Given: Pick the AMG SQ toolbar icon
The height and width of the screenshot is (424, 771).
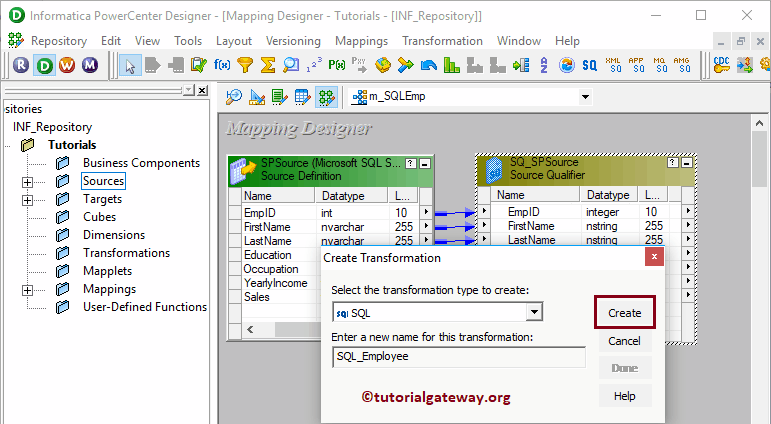Looking at the screenshot, I should coord(682,64).
